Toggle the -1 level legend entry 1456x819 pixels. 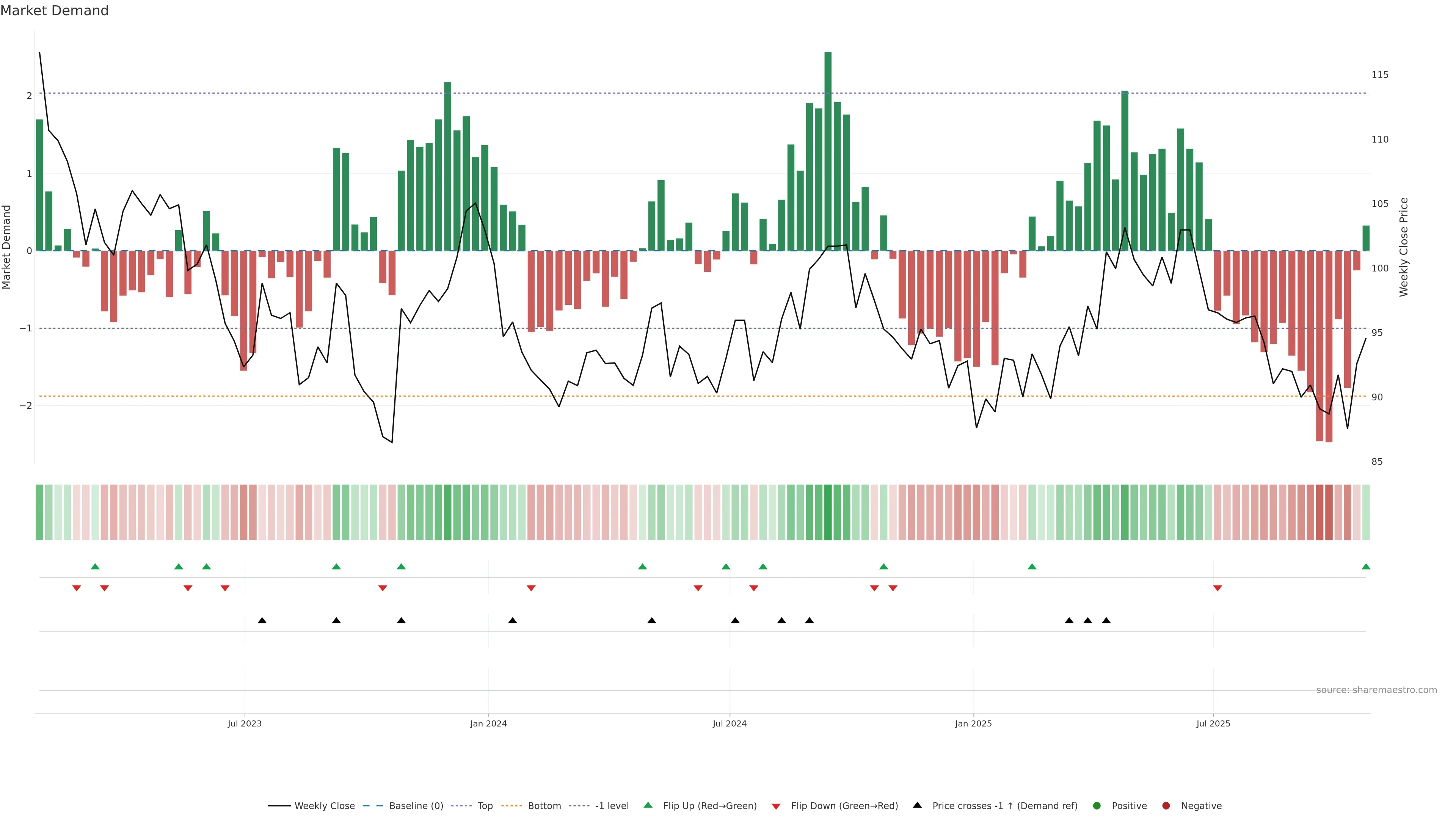click(612, 805)
